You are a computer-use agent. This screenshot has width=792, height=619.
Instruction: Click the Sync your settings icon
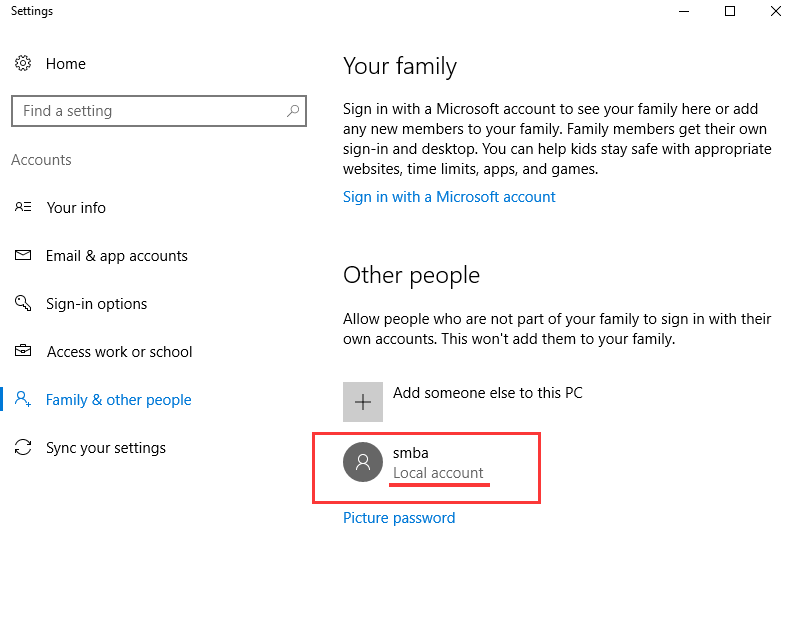tap(23, 447)
